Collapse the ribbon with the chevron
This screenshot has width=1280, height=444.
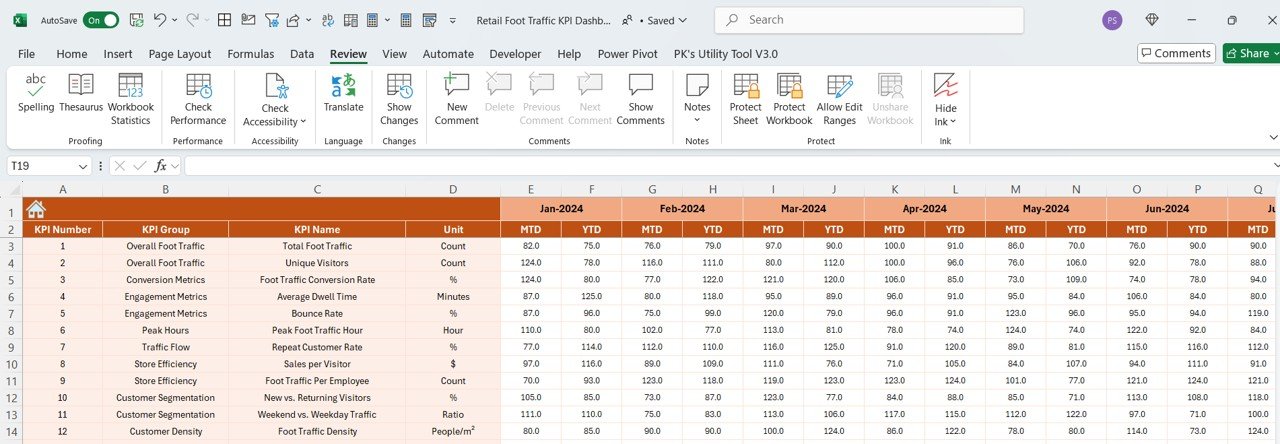tap(1273, 137)
